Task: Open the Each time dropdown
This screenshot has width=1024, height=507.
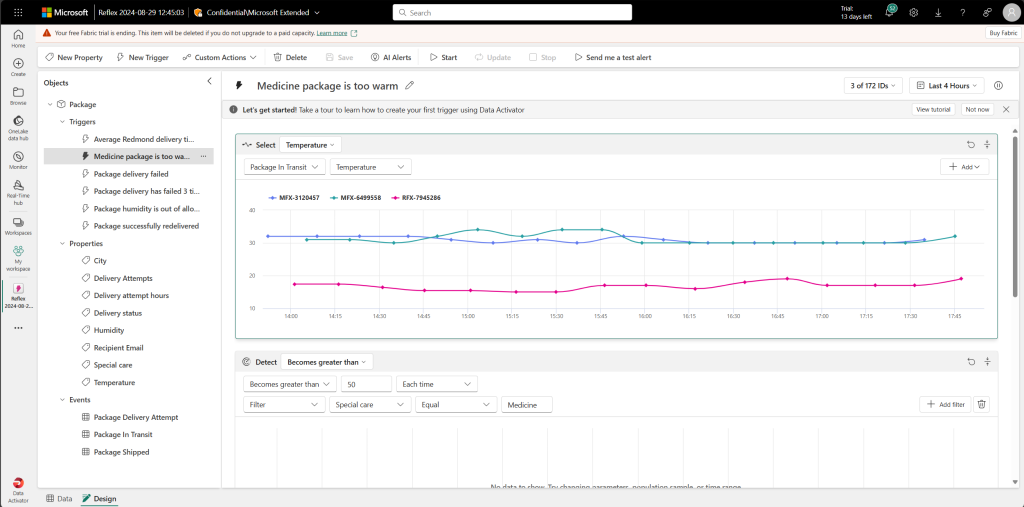Action: (x=437, y=384)
